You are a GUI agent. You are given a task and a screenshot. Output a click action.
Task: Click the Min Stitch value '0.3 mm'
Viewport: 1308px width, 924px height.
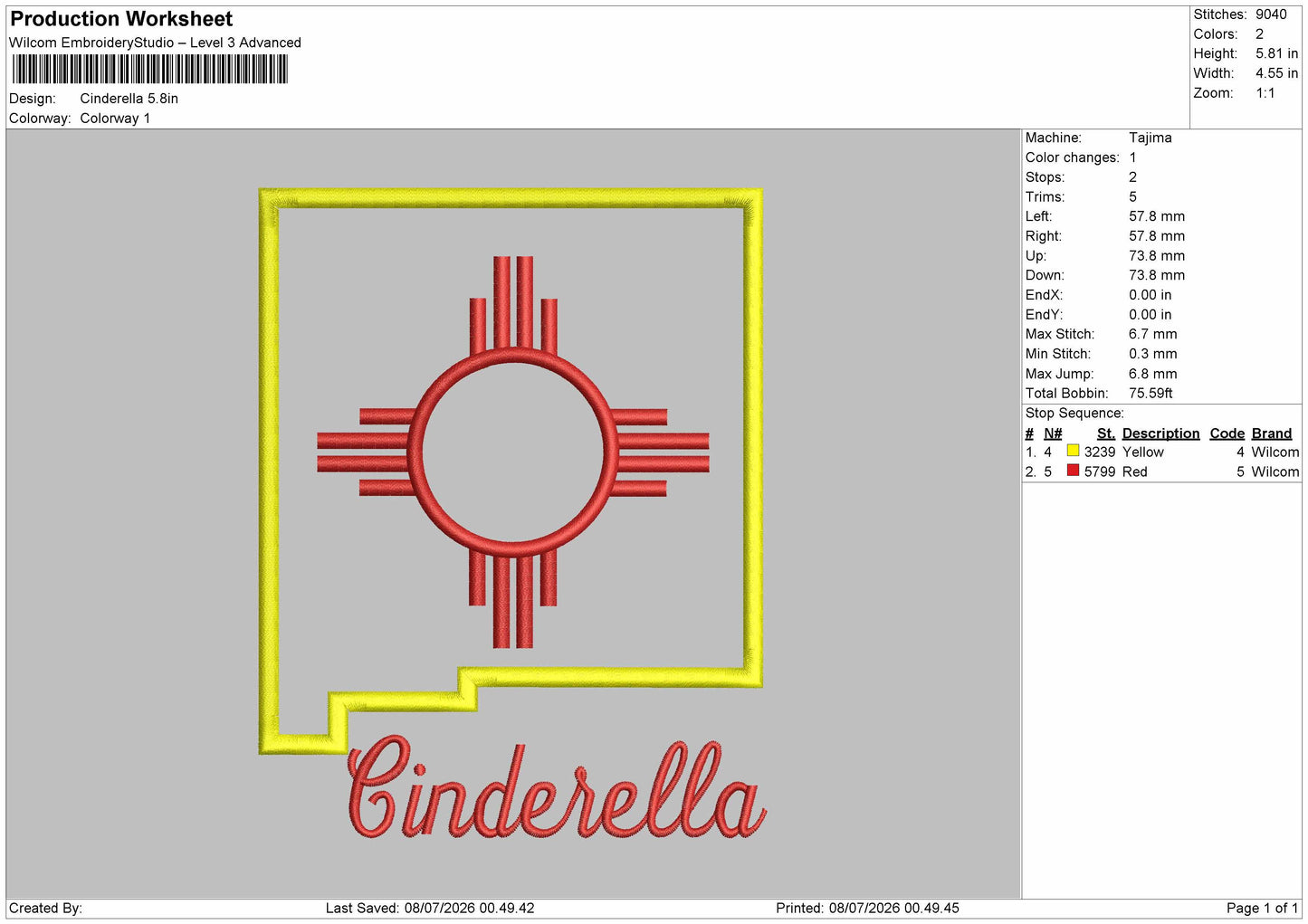point(1152,354)
